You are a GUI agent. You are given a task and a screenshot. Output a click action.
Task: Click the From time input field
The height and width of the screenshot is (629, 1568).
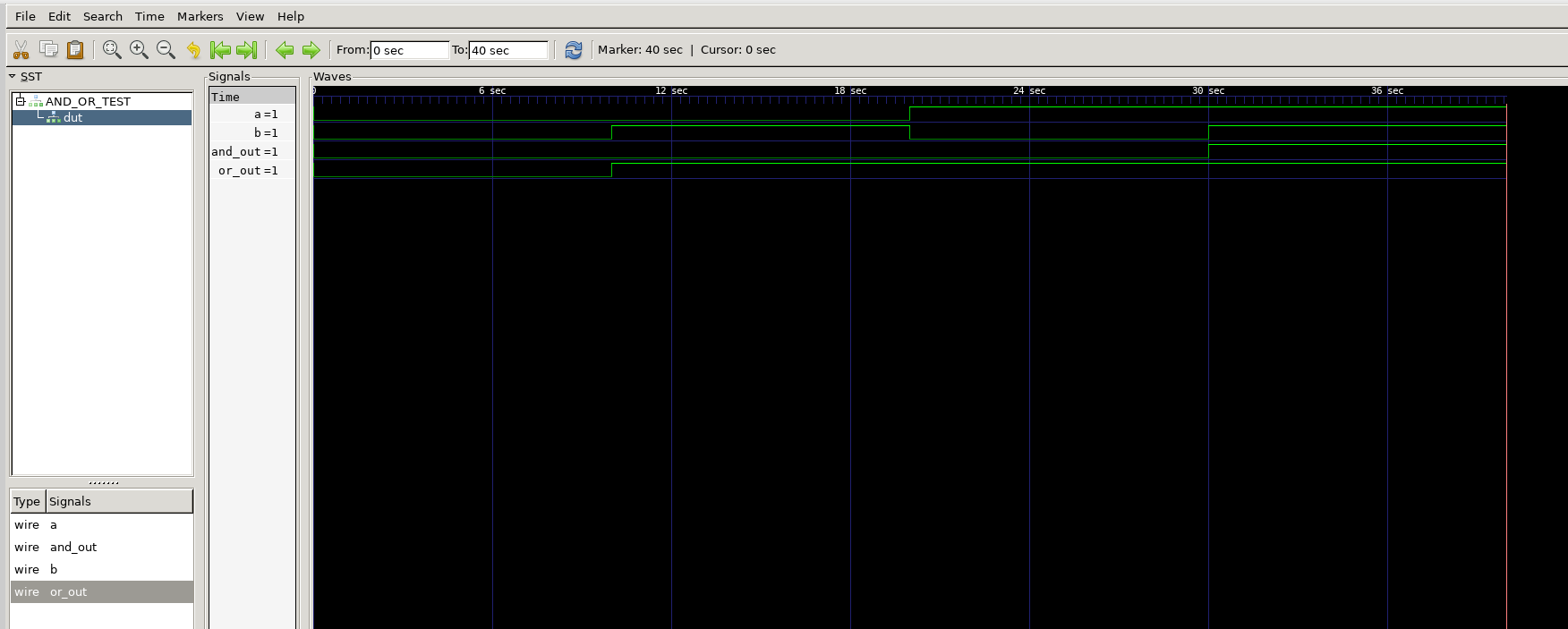409,50
